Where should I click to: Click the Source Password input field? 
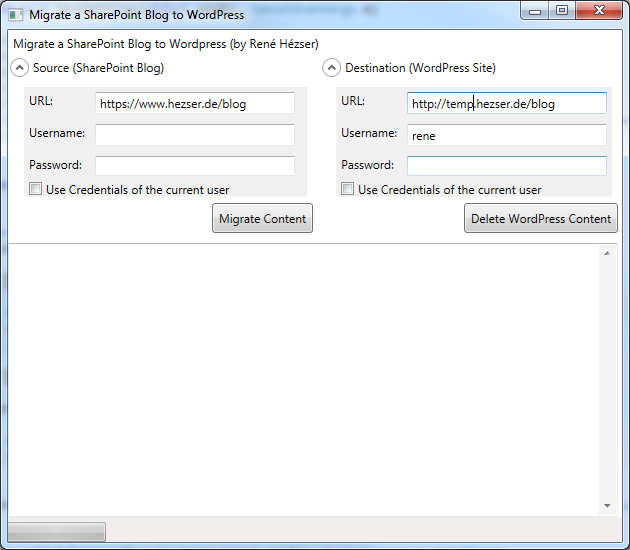click(x=195, y=166)
